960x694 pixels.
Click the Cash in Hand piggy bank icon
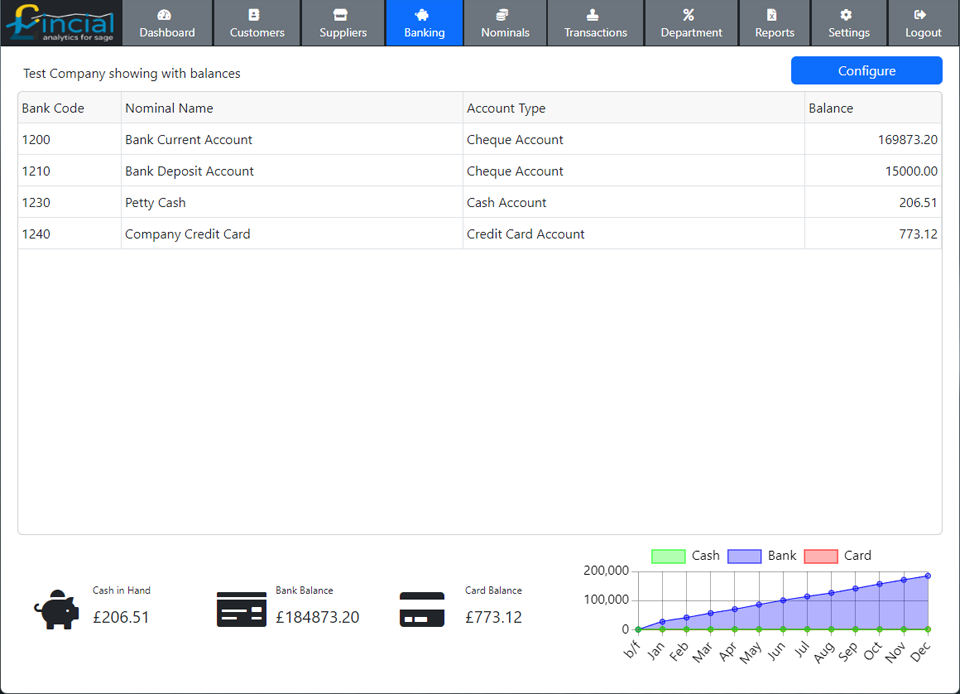pos(56,610)
